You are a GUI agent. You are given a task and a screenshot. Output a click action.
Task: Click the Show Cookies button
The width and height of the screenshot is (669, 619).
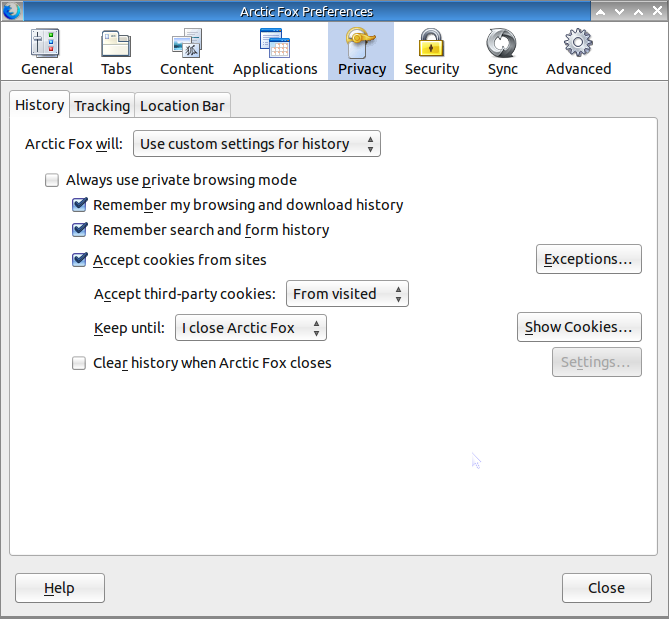(579, 327)
